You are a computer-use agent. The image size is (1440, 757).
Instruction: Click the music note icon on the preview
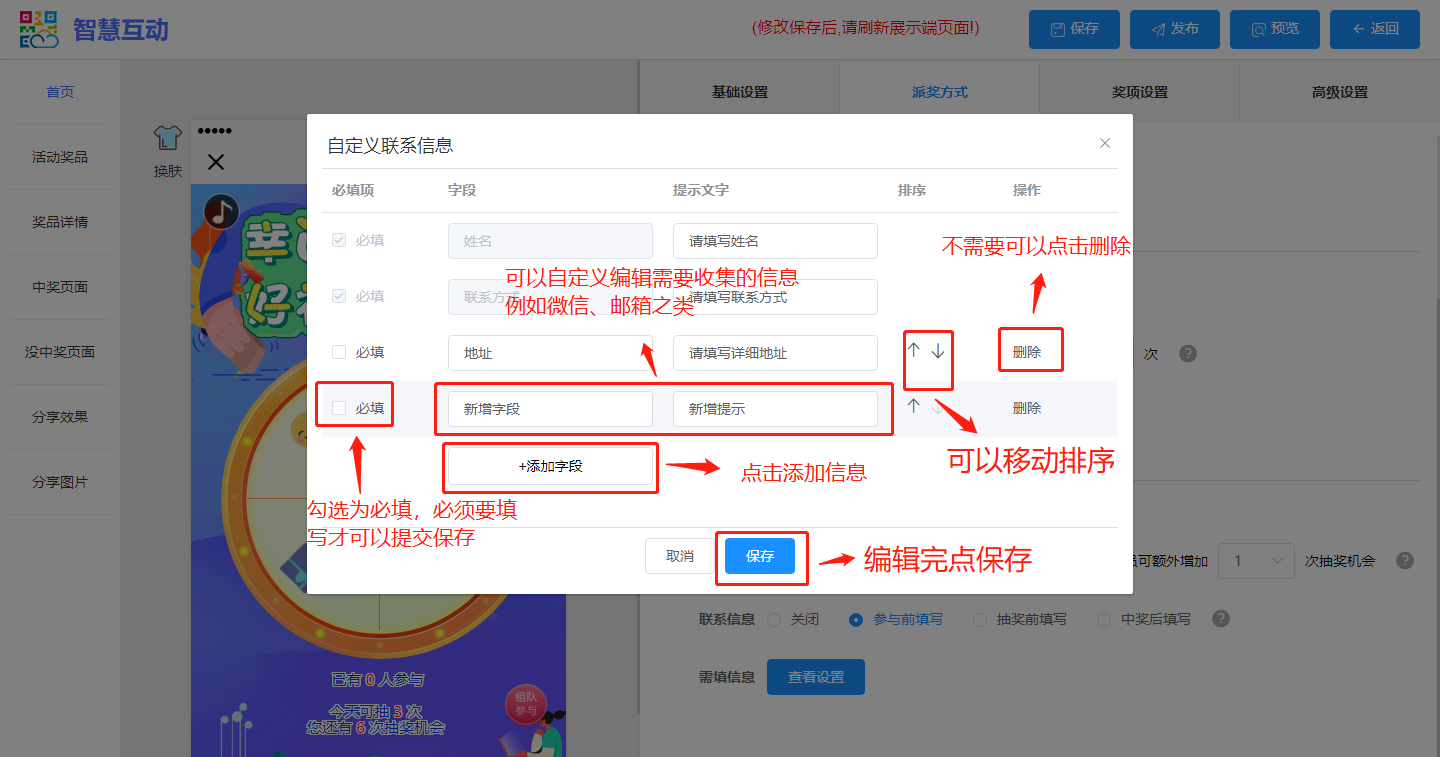click(x=221, y=211)
